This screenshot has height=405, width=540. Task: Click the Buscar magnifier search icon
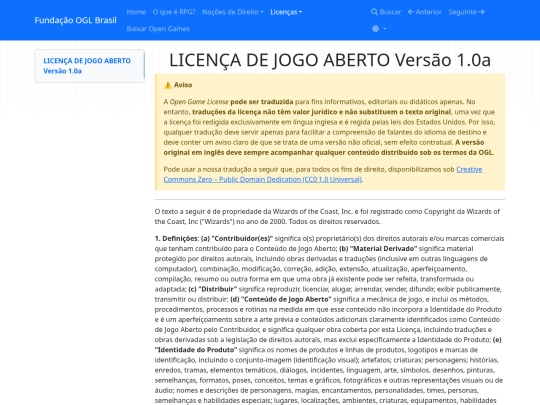[x=374, y=12]
